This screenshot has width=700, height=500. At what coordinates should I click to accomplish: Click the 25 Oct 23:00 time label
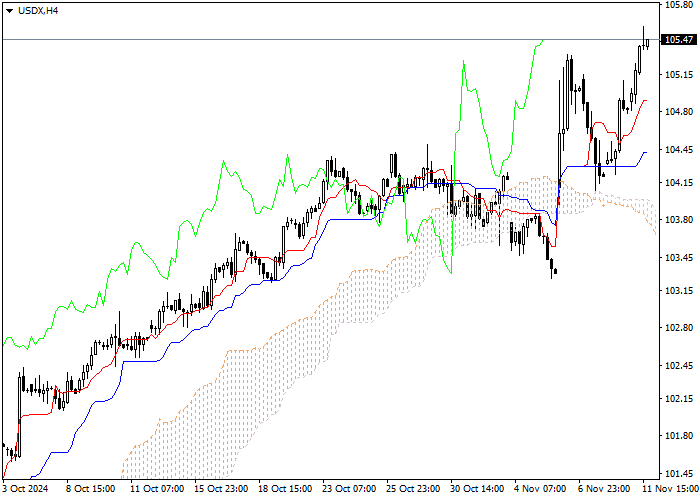coord(413,489)
